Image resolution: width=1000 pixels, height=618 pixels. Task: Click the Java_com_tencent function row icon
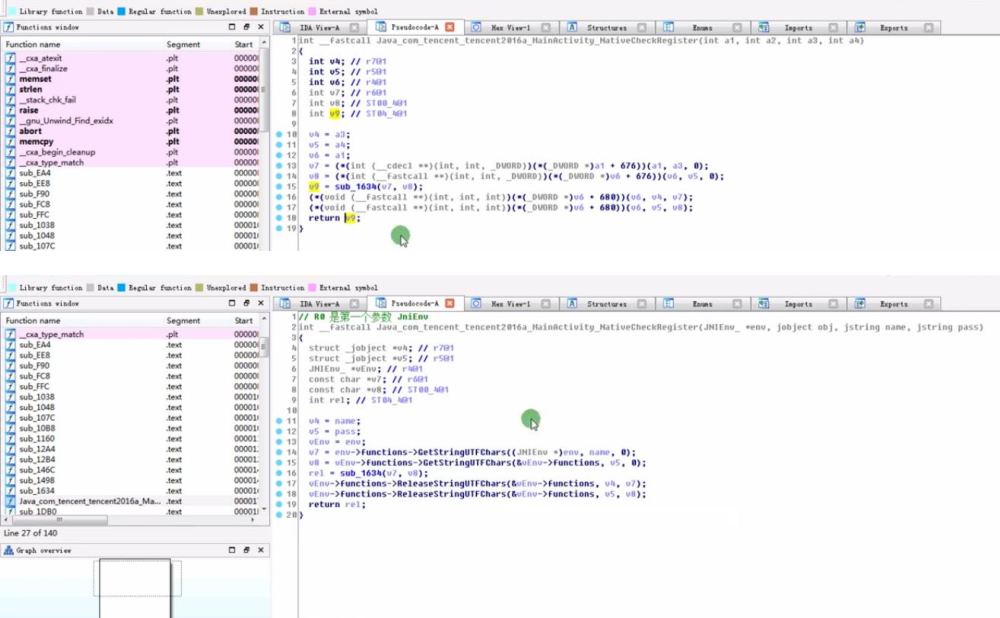10,501
